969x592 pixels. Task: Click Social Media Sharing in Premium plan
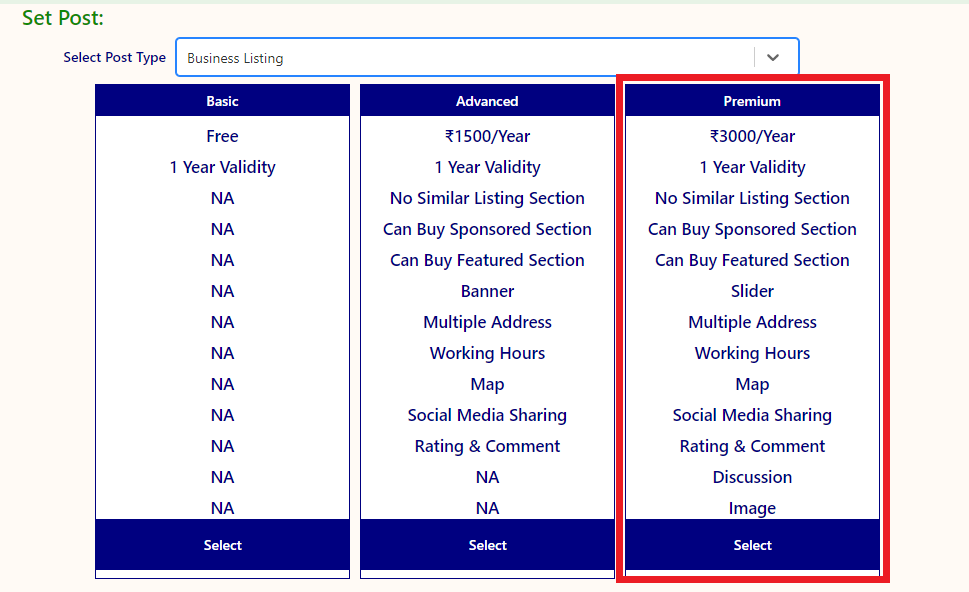(x=752, y=415)
